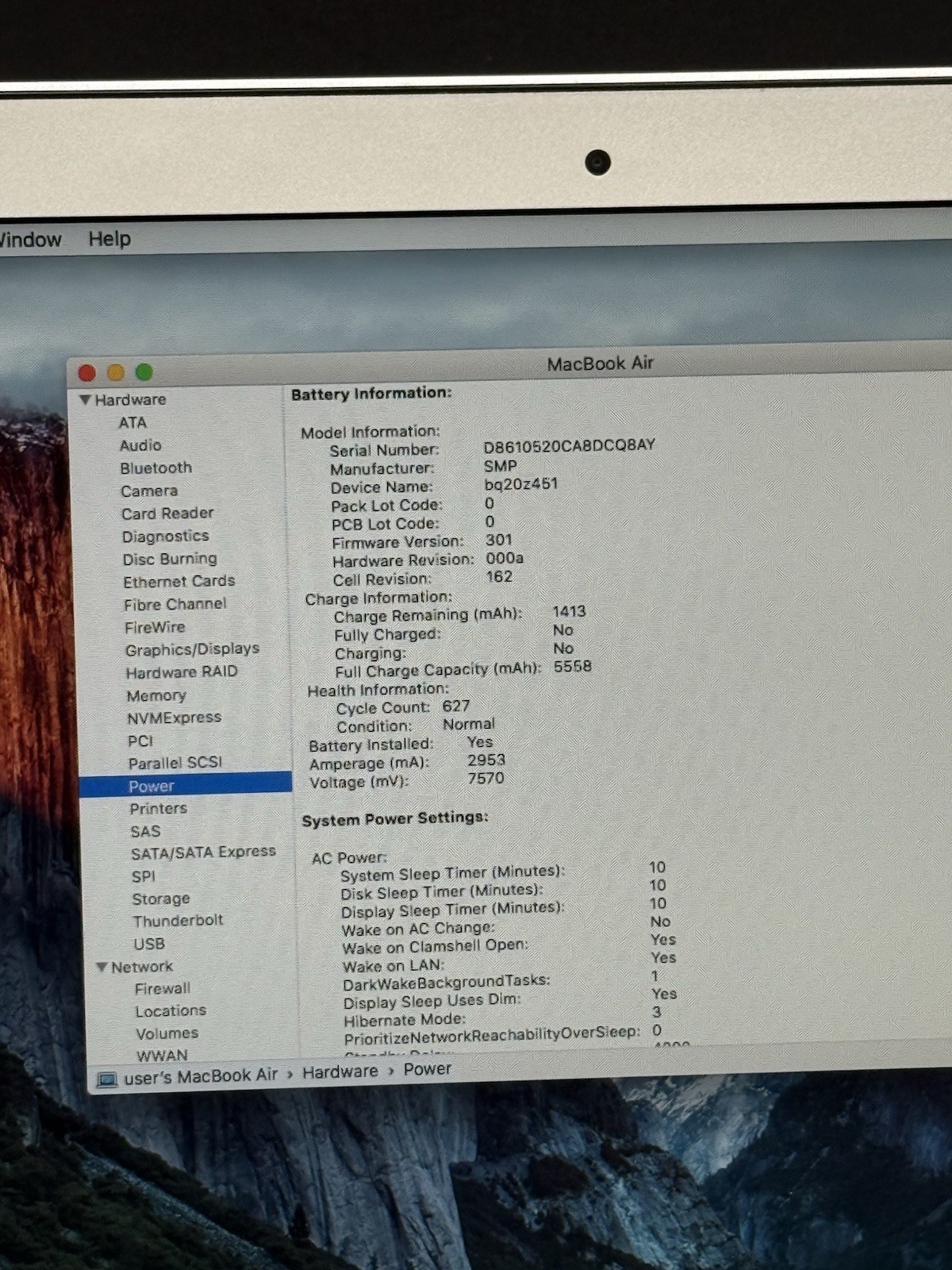The image size is (952, 1270).
Task: Click the computer icon in path bar
Action: tap(106, 1080)
